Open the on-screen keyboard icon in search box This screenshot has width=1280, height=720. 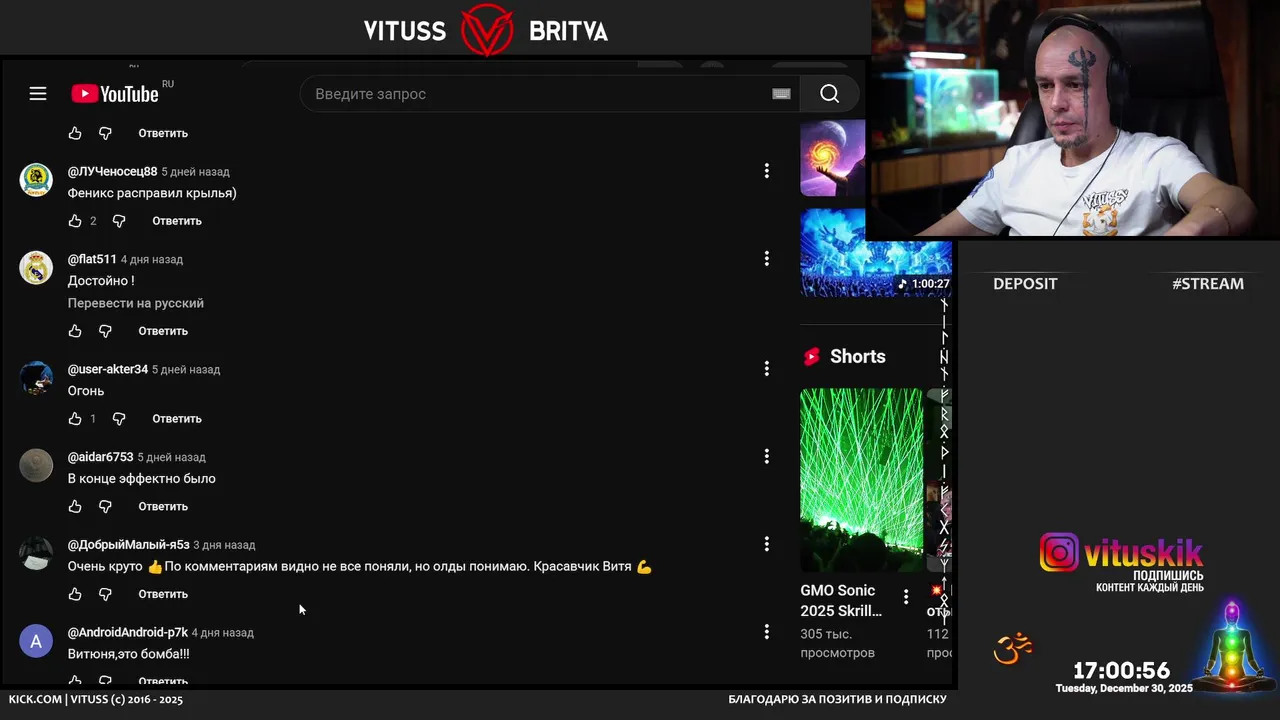[x=782, y=94]
